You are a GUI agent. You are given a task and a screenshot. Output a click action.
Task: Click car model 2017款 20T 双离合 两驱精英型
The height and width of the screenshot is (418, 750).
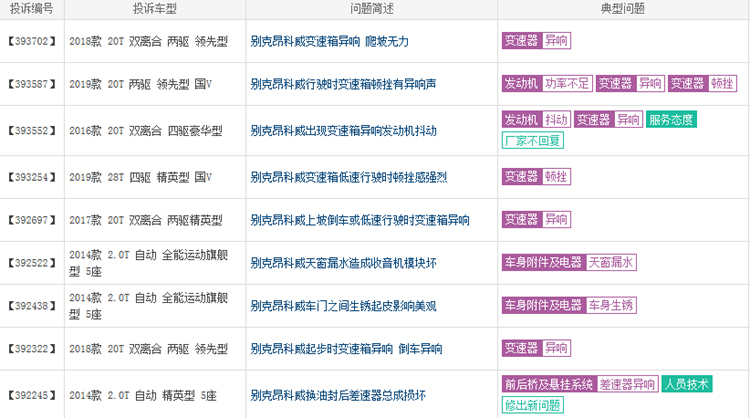click(x=146, y=220)
